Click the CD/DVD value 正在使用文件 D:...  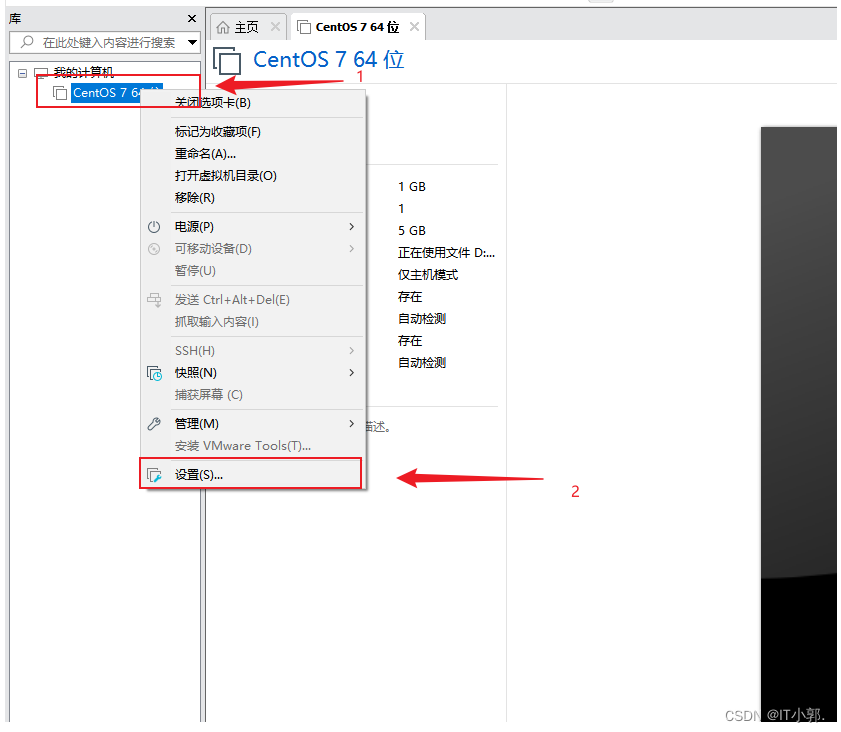[x=446, y=253]
